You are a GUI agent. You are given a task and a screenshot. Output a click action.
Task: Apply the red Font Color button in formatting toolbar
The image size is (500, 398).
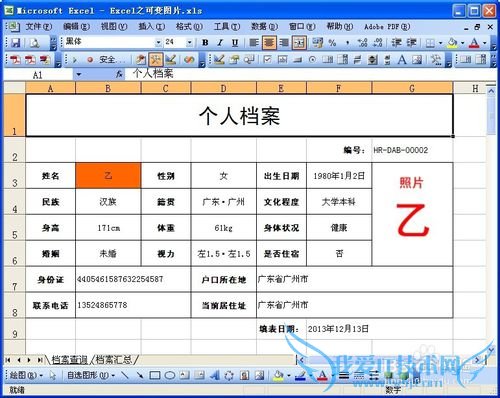[x=474, y=42]
